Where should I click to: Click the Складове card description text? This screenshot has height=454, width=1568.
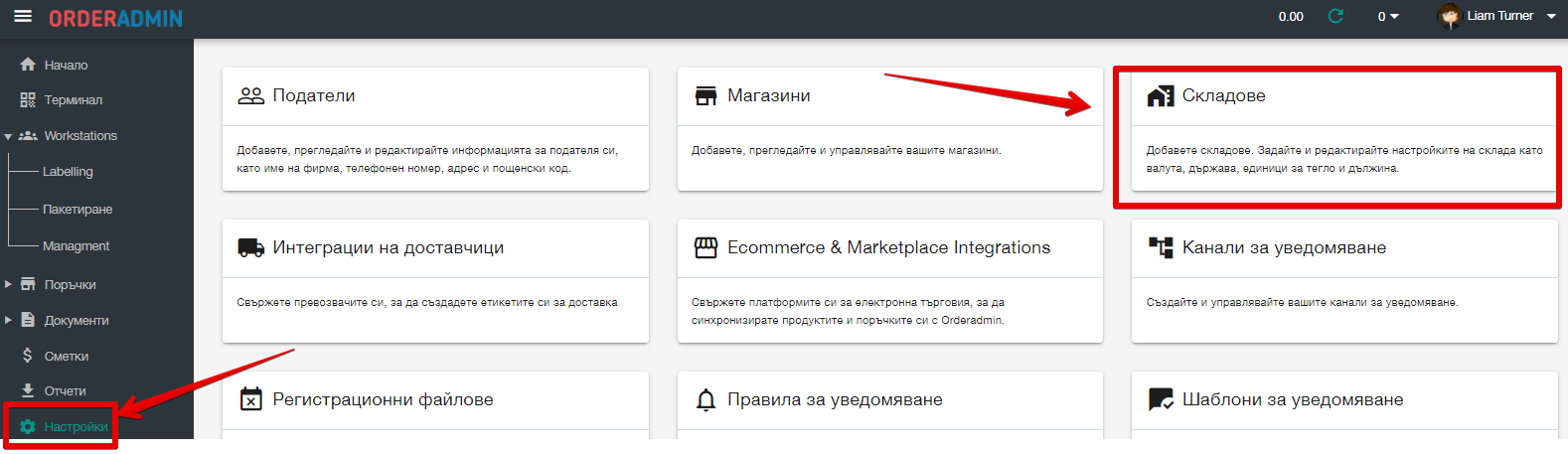(x=1344, y=159)
